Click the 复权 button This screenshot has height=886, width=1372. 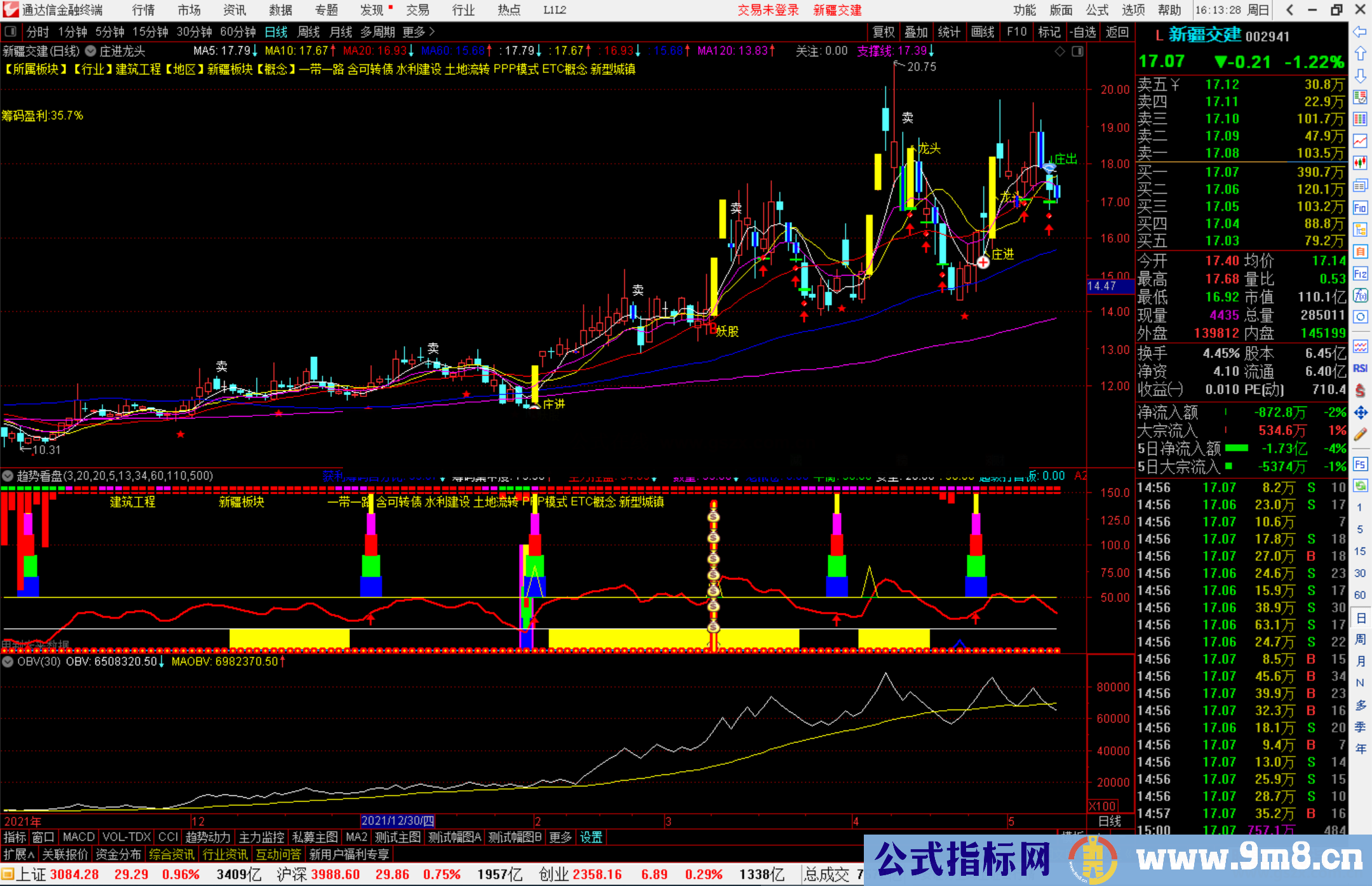(884, 32)
